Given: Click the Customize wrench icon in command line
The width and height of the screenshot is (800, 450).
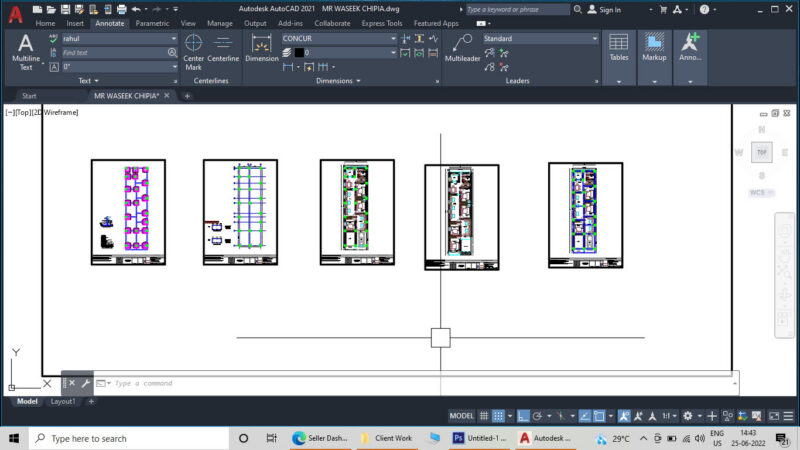Looking at the screenshot, I should pyautogui.click(x=85, y=383).
